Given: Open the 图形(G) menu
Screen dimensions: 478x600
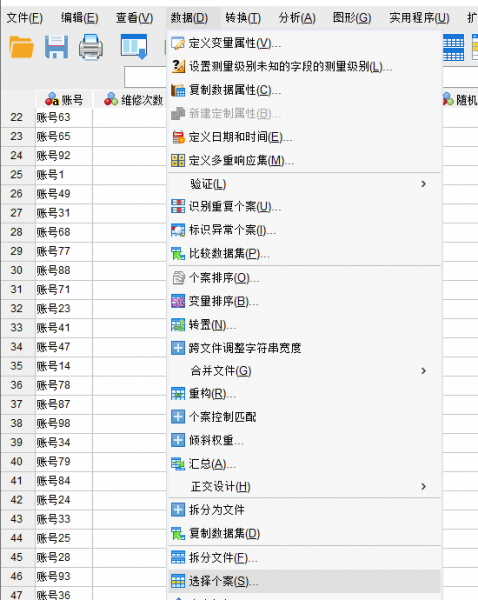Looking at the screenshot, I should (352, 18).
